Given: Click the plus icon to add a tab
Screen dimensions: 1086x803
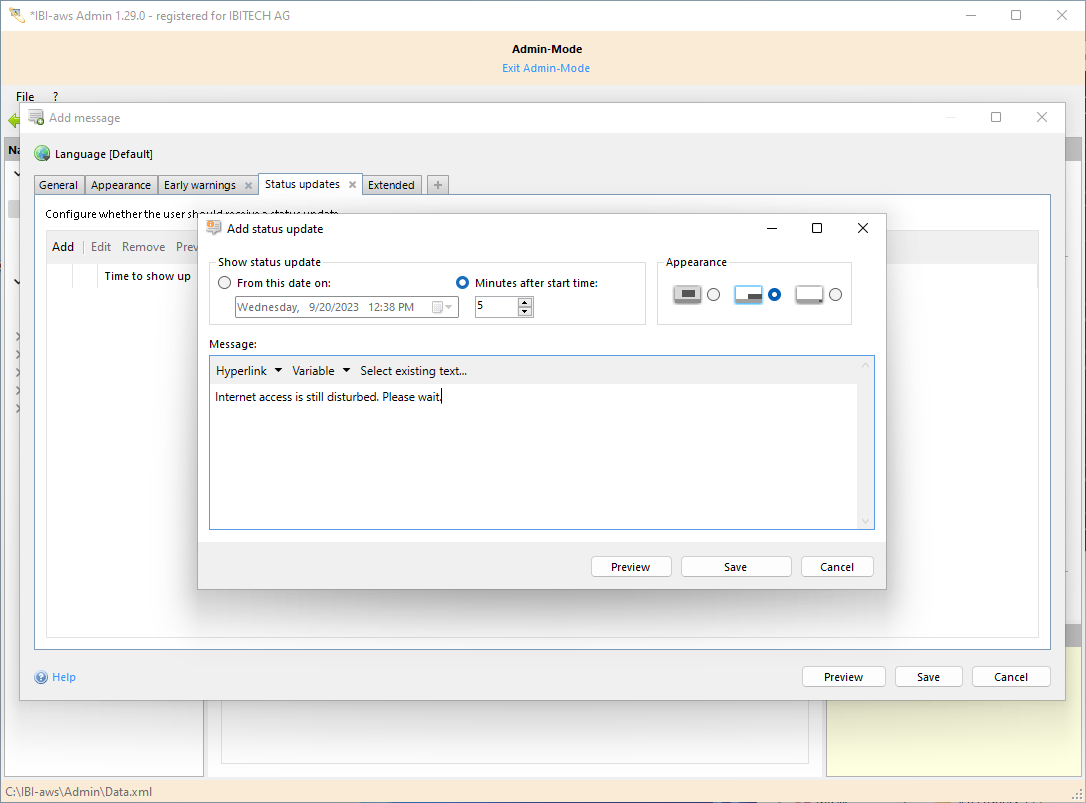Looking at the screenshot, I should tap(438, 185).
